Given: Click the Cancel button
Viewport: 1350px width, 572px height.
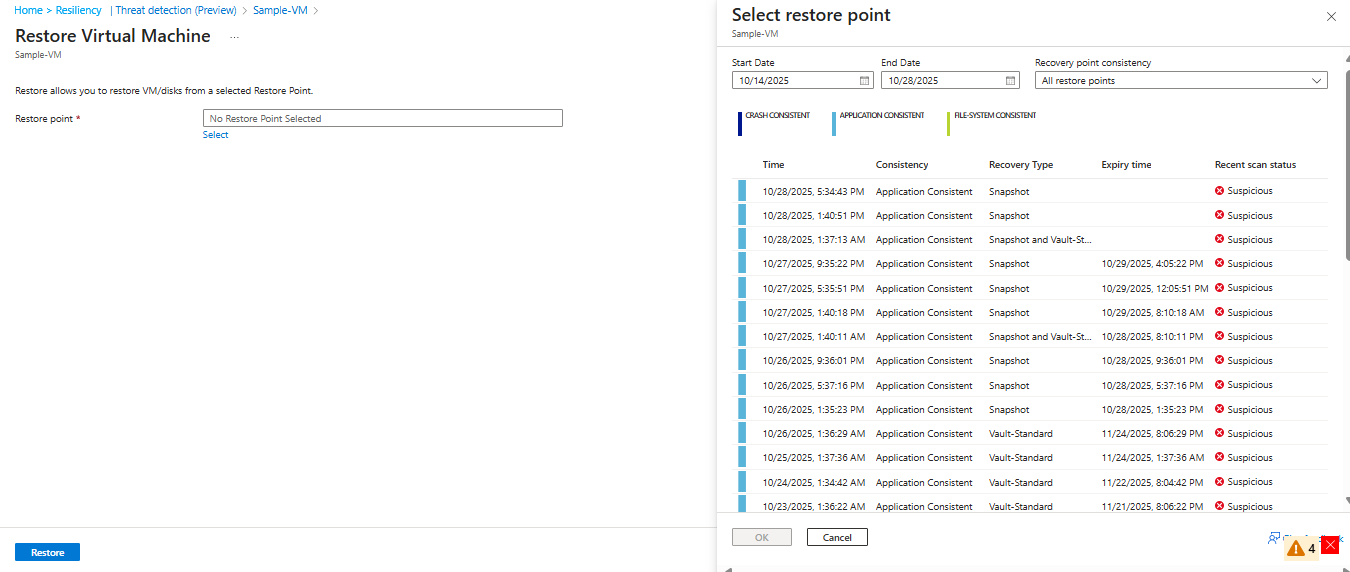Looking at the screenshot, I should click(x=837, y=537).
